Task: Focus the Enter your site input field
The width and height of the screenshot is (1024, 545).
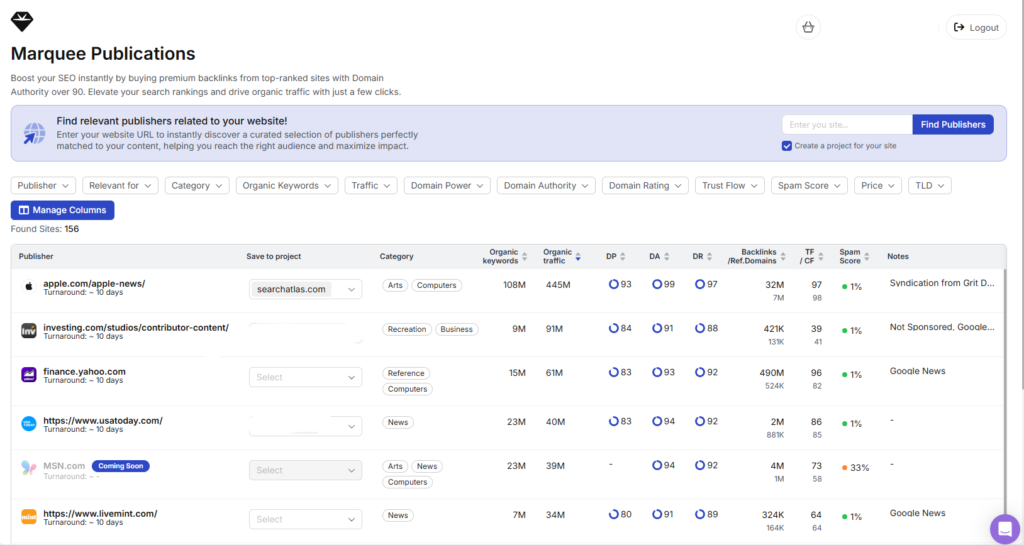Action: 847,125
